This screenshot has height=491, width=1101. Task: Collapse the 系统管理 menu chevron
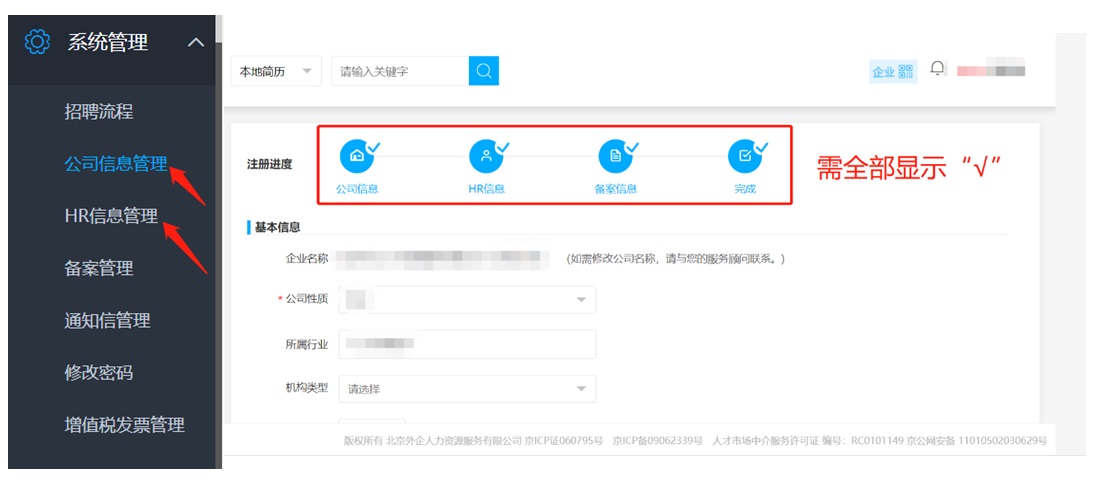click(195, 42)
